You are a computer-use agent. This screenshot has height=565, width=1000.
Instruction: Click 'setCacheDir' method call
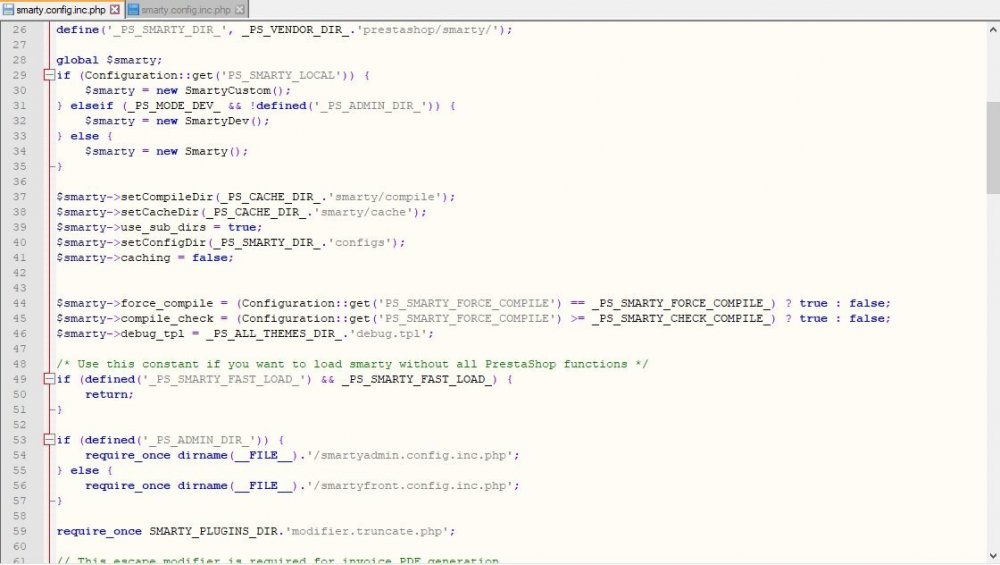(159, 212)
